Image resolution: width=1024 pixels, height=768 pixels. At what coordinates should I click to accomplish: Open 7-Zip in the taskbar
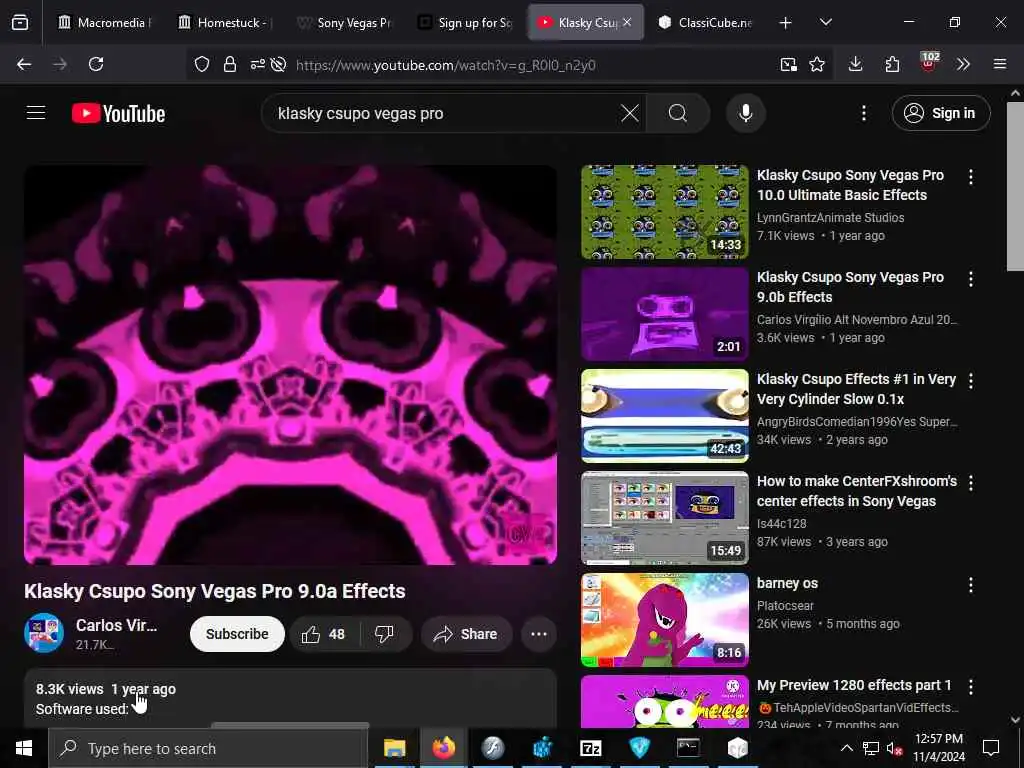click(590, 748)
